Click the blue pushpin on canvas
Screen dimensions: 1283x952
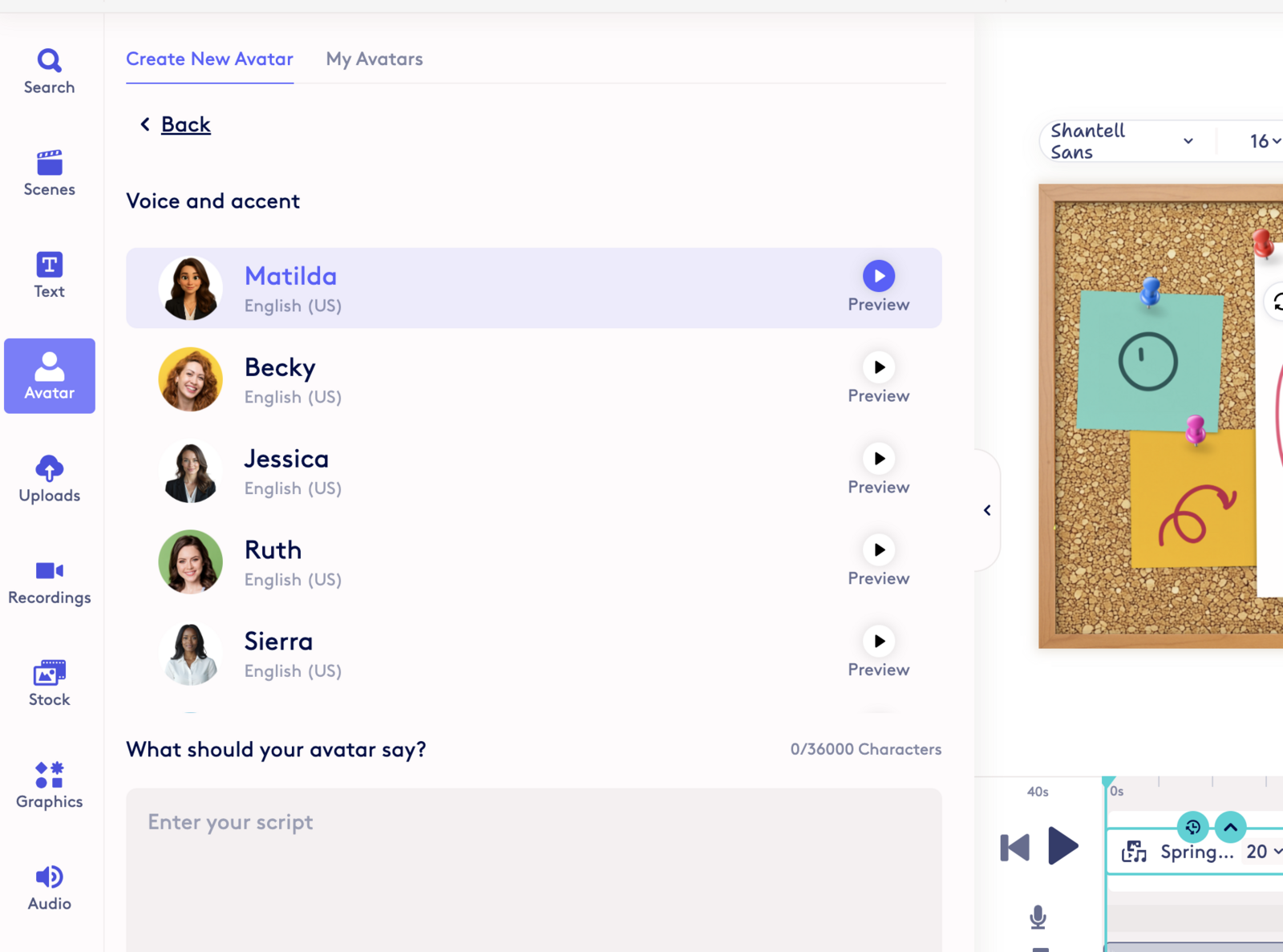click(1150, 292)
